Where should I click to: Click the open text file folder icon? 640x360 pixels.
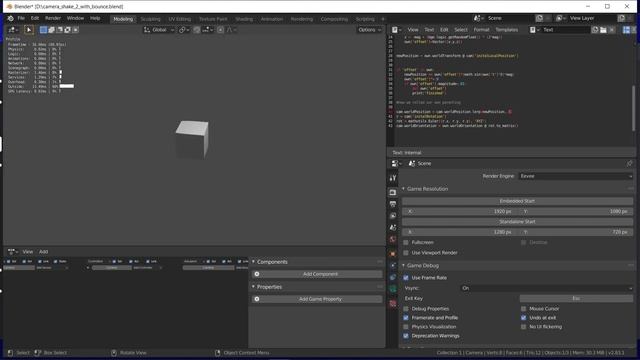click(603, 30)
